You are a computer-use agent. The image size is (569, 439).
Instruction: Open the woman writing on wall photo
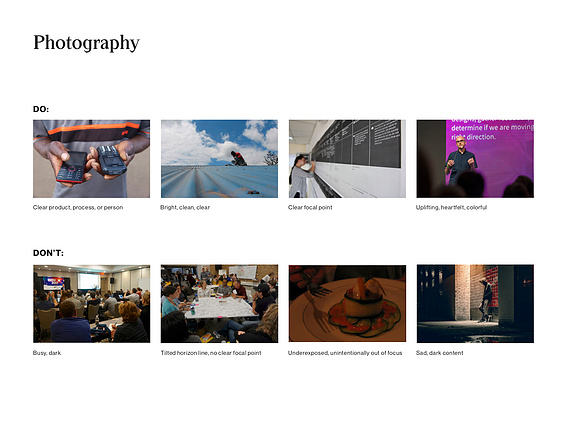347,159
